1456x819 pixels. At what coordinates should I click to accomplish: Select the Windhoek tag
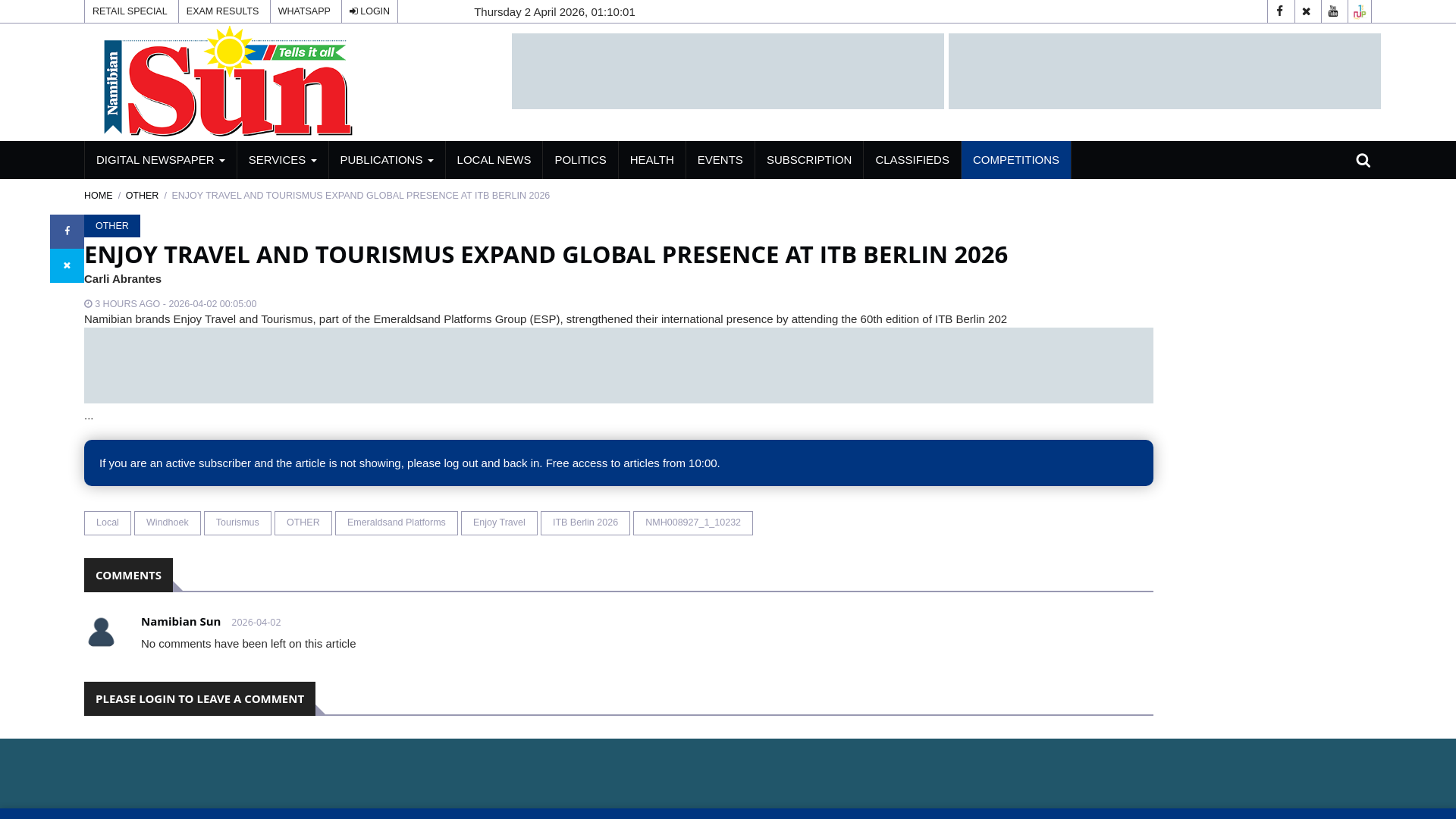tap(168, 523)
